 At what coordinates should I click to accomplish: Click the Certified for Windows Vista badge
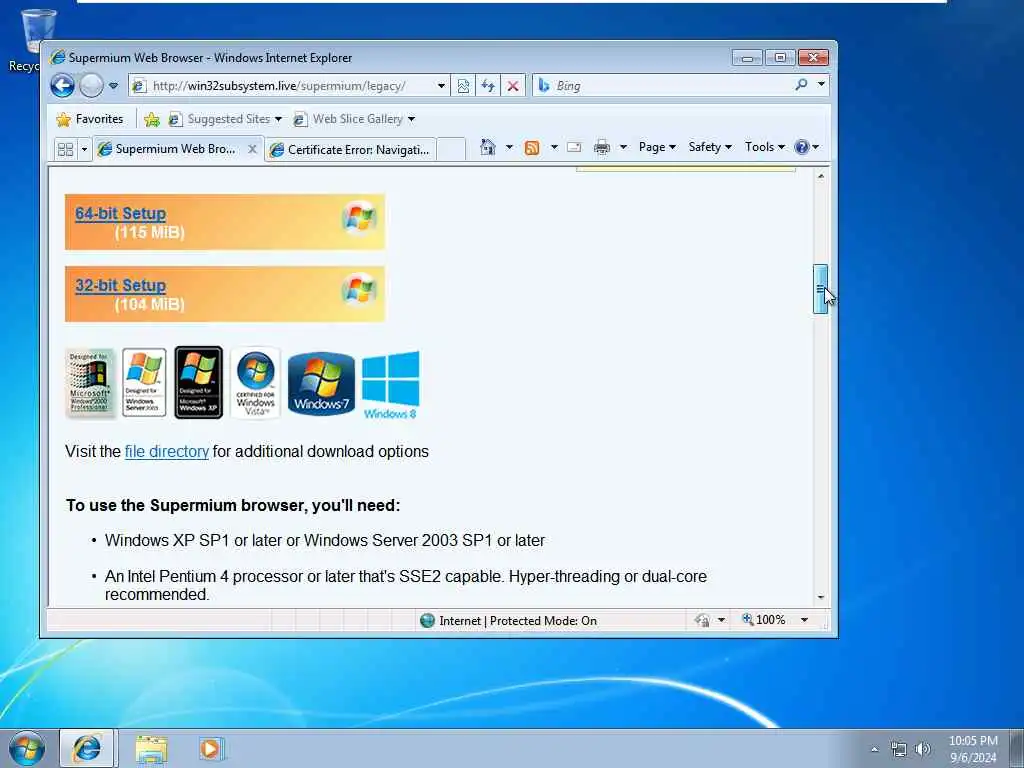tap(255, 383)
